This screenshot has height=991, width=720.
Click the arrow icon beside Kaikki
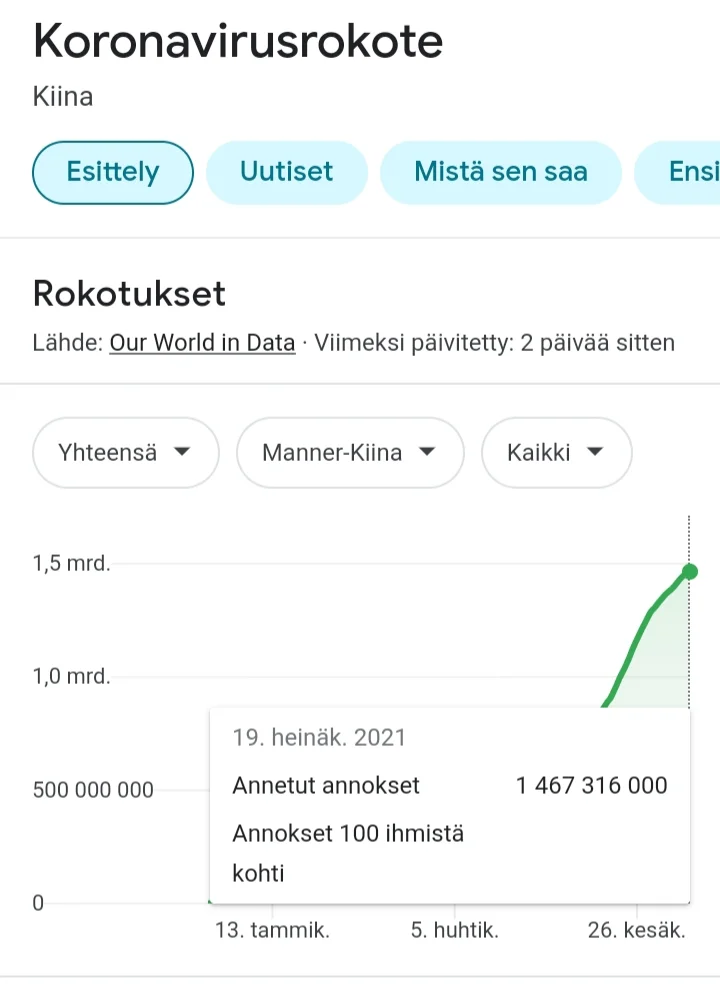[595, 453]
